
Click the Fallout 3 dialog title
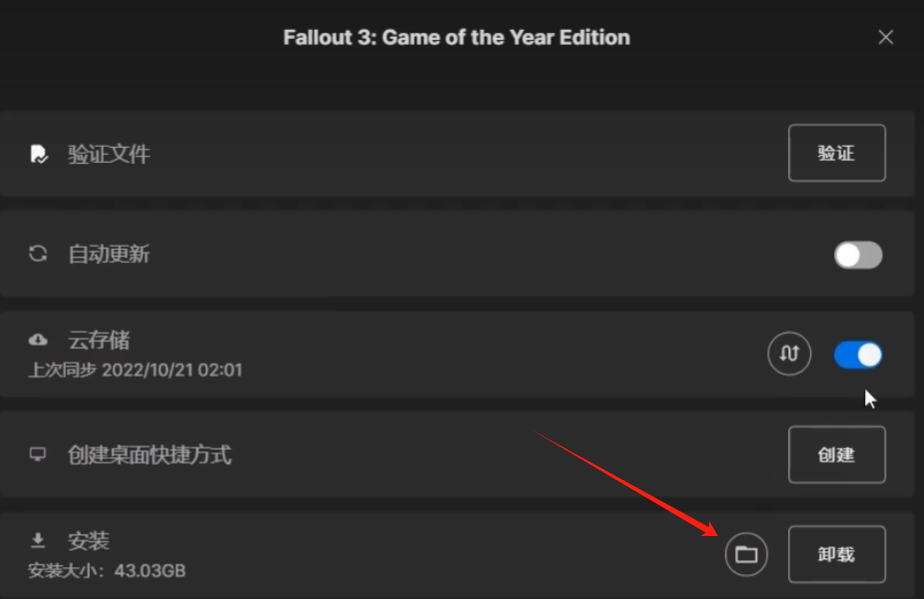tap(457, 37)
